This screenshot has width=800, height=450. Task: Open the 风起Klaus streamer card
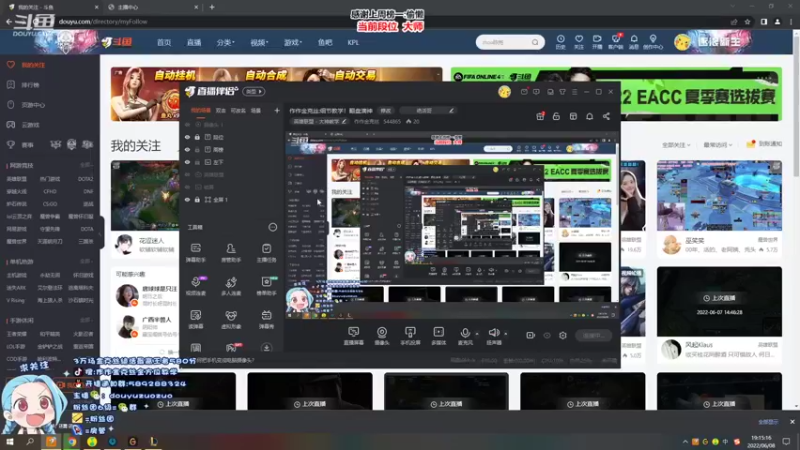click(719, 314)
